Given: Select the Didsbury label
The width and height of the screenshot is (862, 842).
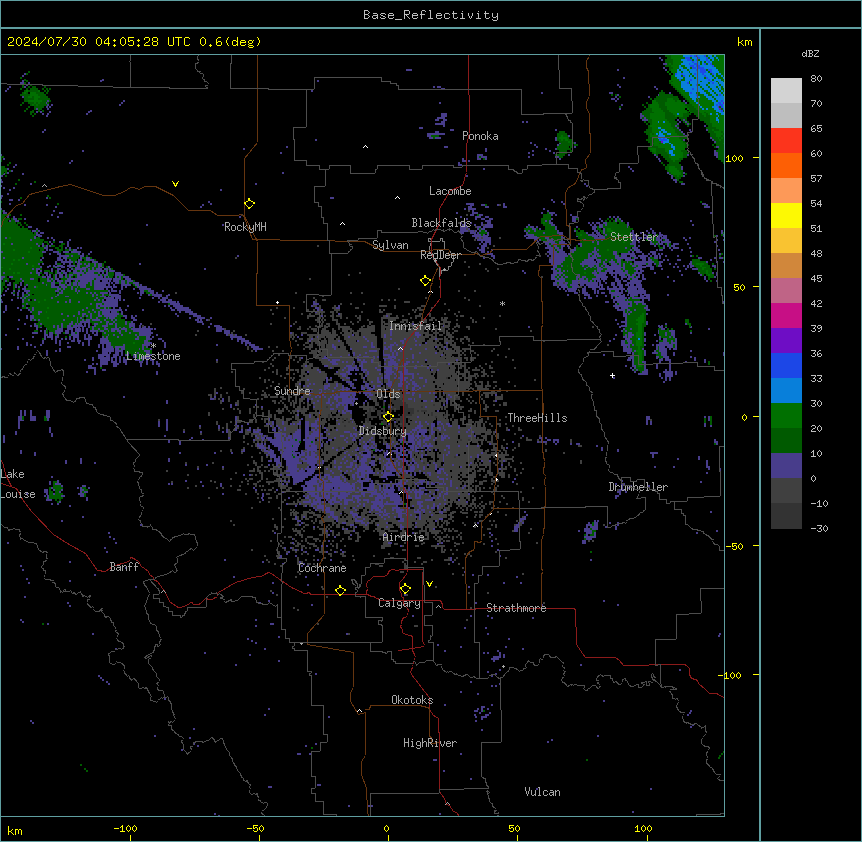Looking at the screenshot, I should click(x=383, y=431).
